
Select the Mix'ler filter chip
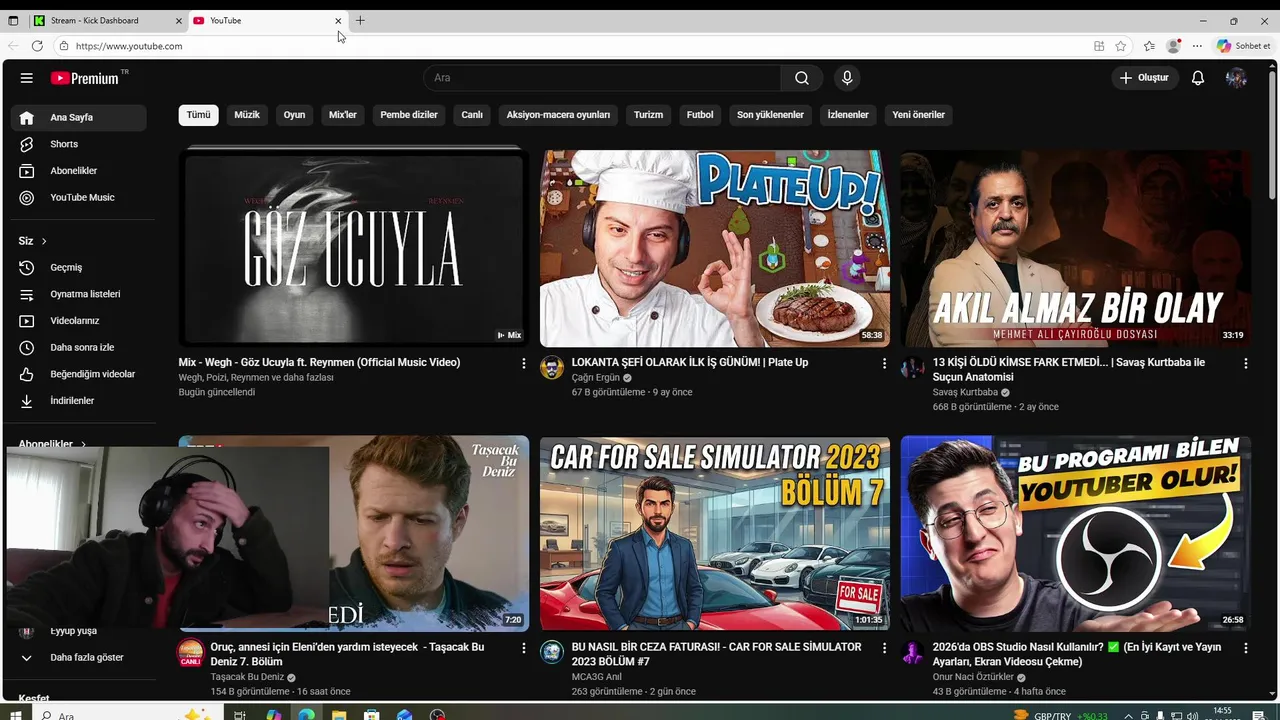coord(343,115)
